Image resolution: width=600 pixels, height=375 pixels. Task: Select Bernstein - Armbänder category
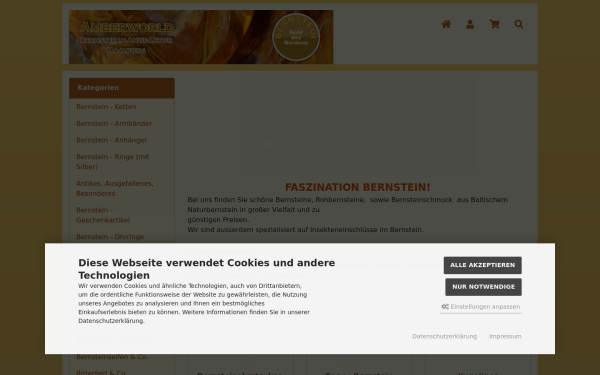tap(114, 124)
